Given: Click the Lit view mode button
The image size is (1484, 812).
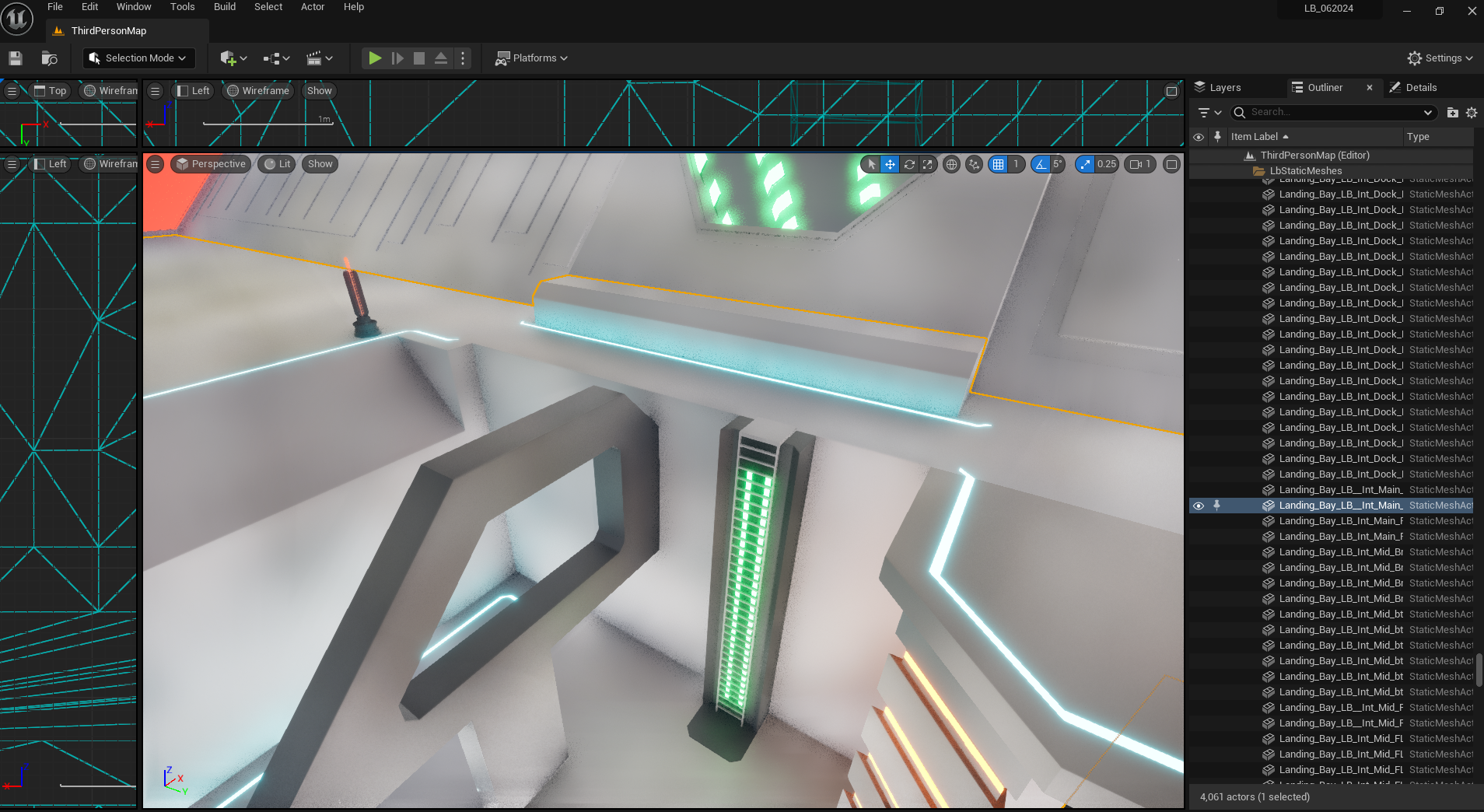Looking at the screenshot, I should tap(278, 164).
